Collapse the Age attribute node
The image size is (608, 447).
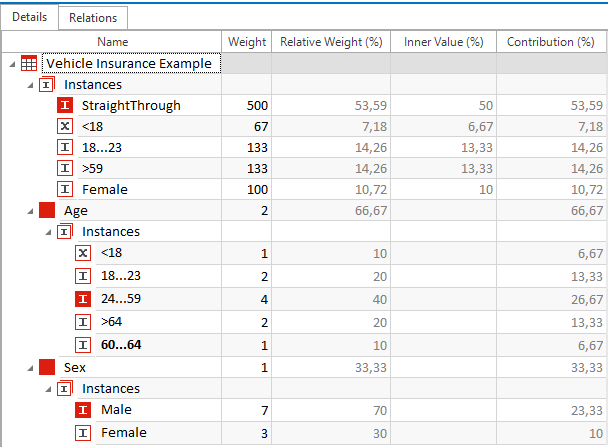28,210
